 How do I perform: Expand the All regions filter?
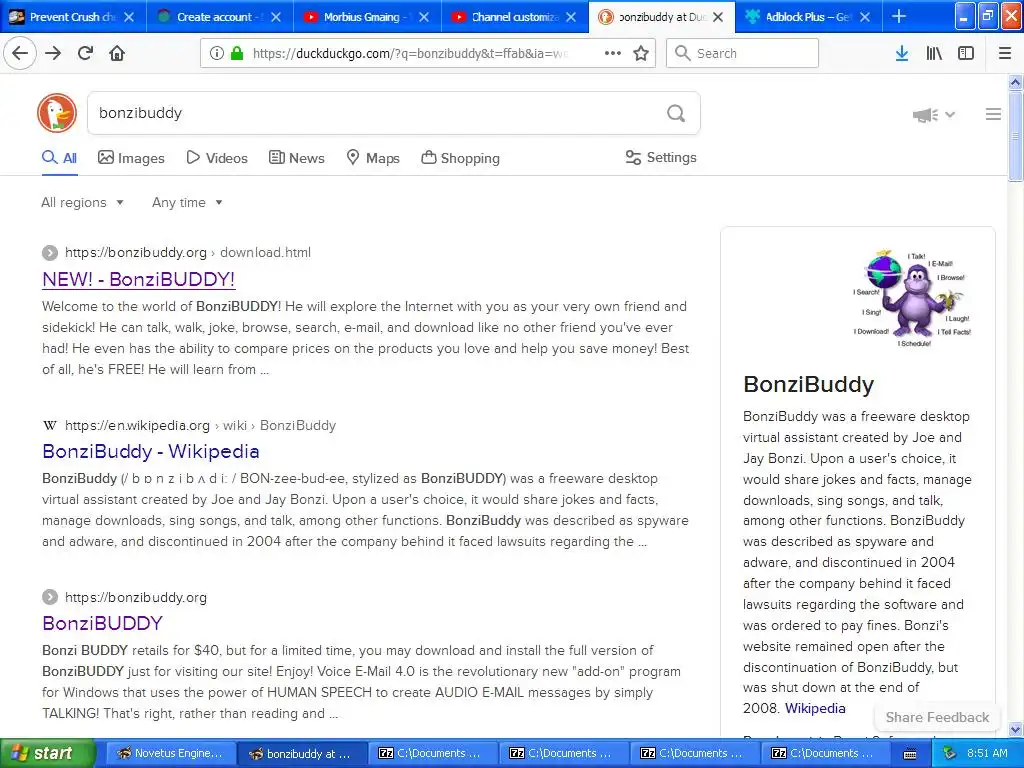(82, 202)
